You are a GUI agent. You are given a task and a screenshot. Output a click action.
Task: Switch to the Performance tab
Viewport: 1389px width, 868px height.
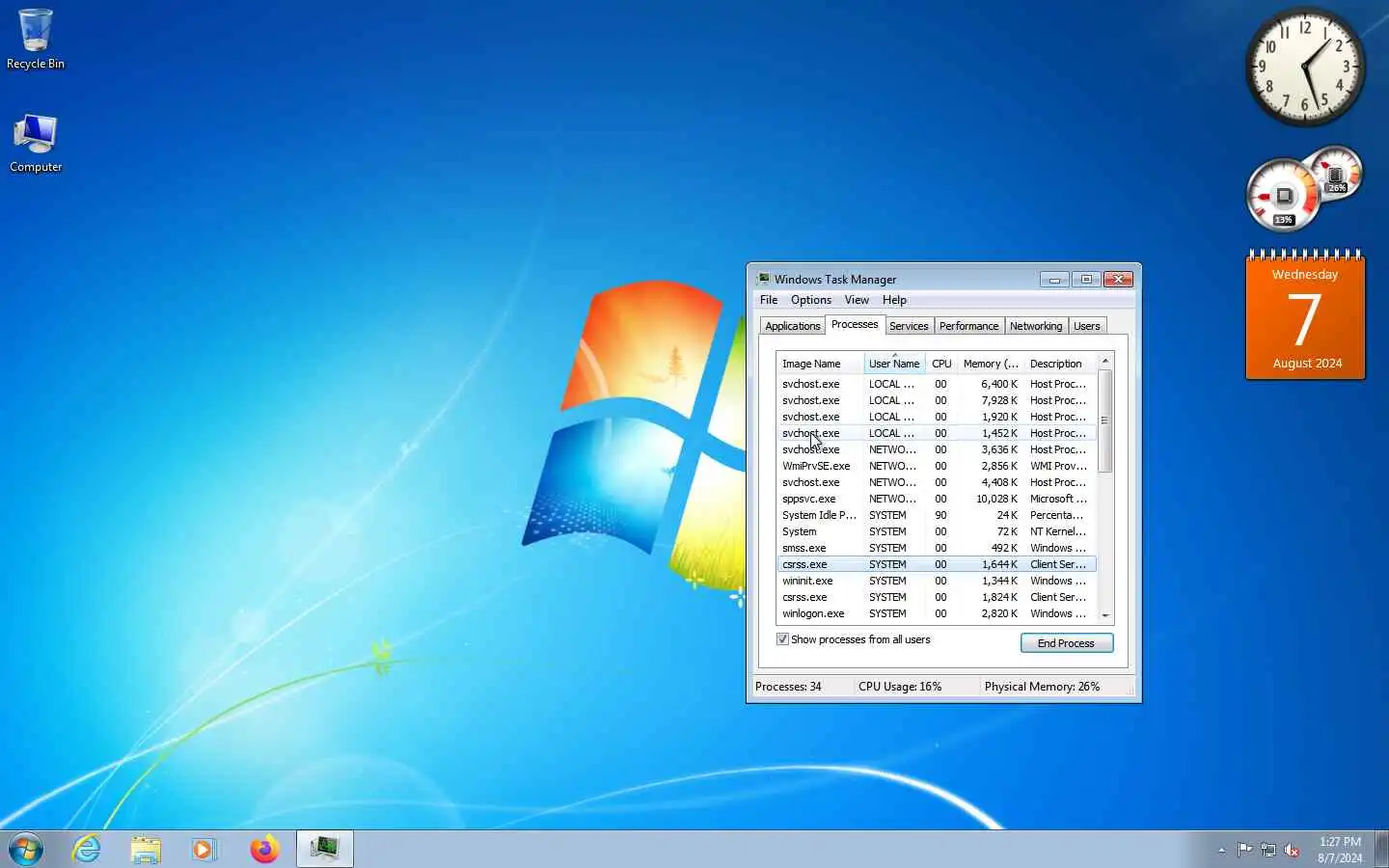click(968, 326)
